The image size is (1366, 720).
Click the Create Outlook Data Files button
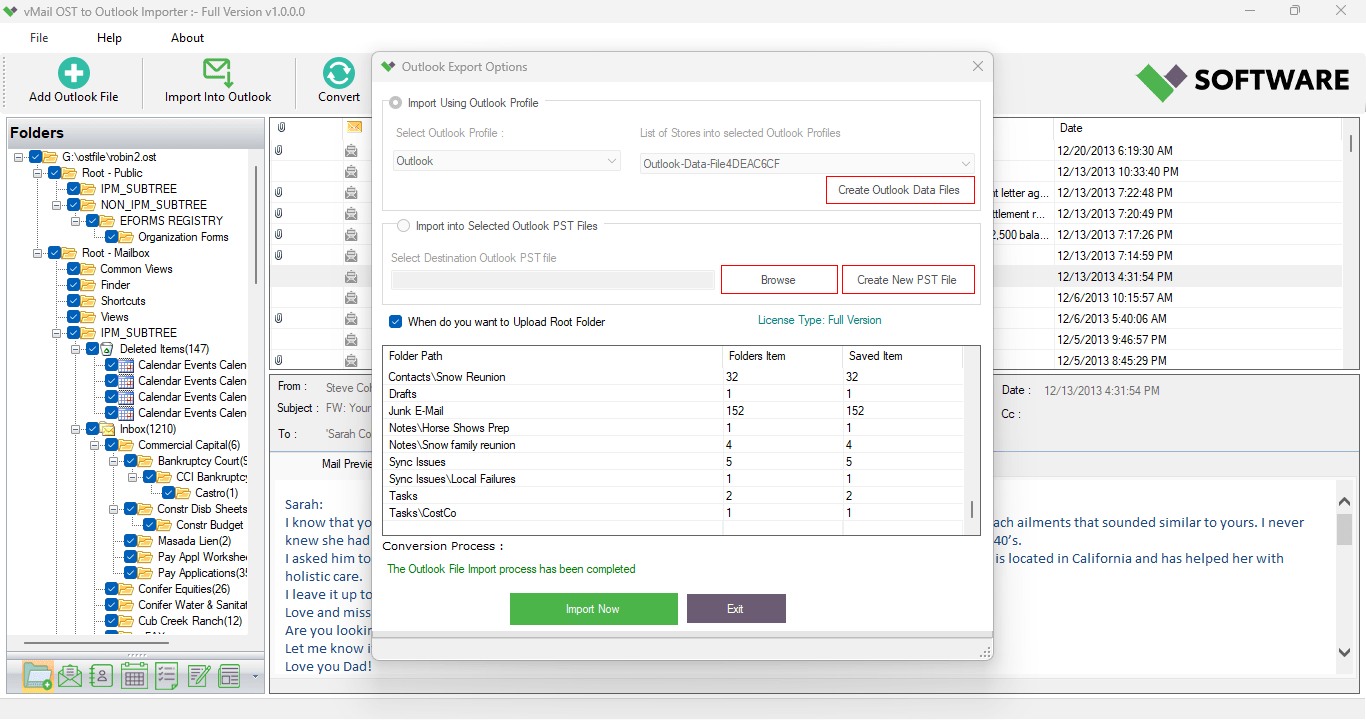[x=900, y=190]
